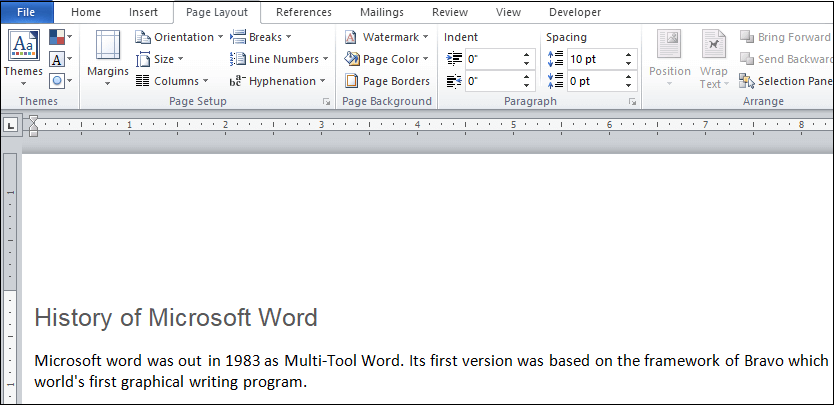Screen dimensions: 834x405
Task: Expand the Line Numbers dropdown arrow
Action: 325,59
